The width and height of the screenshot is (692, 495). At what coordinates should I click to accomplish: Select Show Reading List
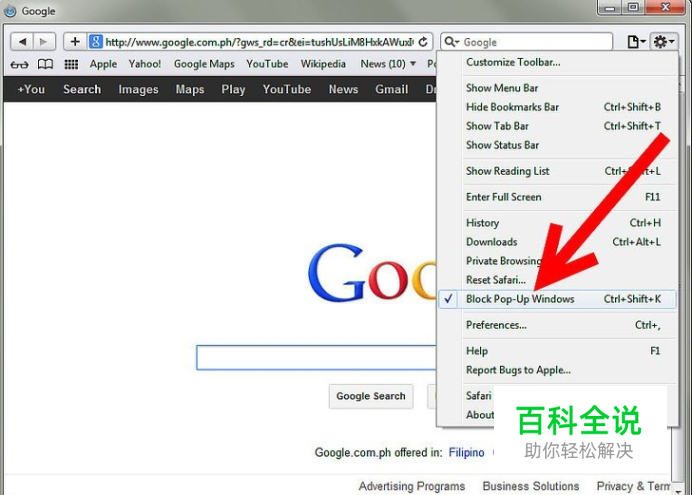[557, 171]
